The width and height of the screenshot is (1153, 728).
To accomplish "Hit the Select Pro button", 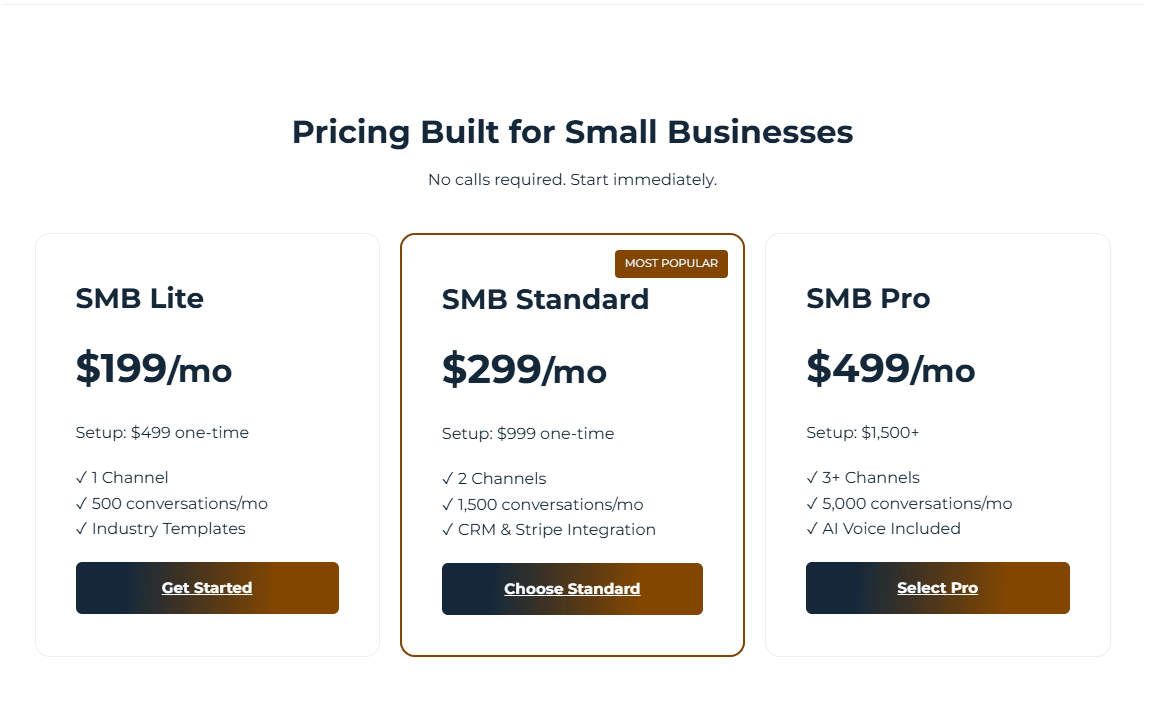I will coord(937,588).
